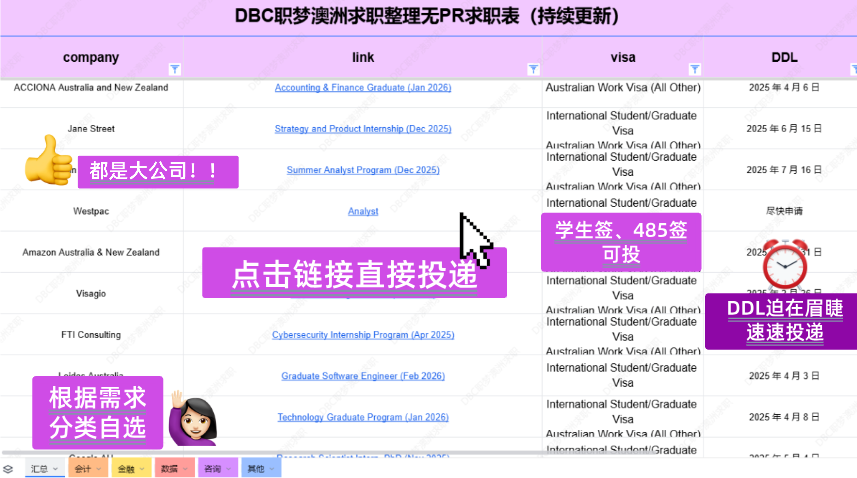This screenshot has height=478, width=857.
Task: Select the FTI Consulting company cell
Action: (x=91, y=335)
